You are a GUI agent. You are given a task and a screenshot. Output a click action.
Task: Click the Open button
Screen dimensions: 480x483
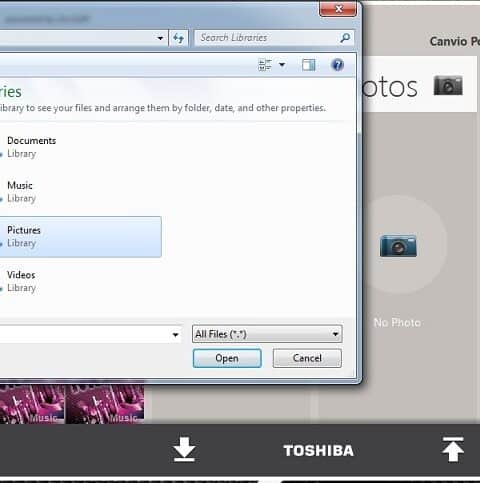pyautogui.click(x=227, y=358)
